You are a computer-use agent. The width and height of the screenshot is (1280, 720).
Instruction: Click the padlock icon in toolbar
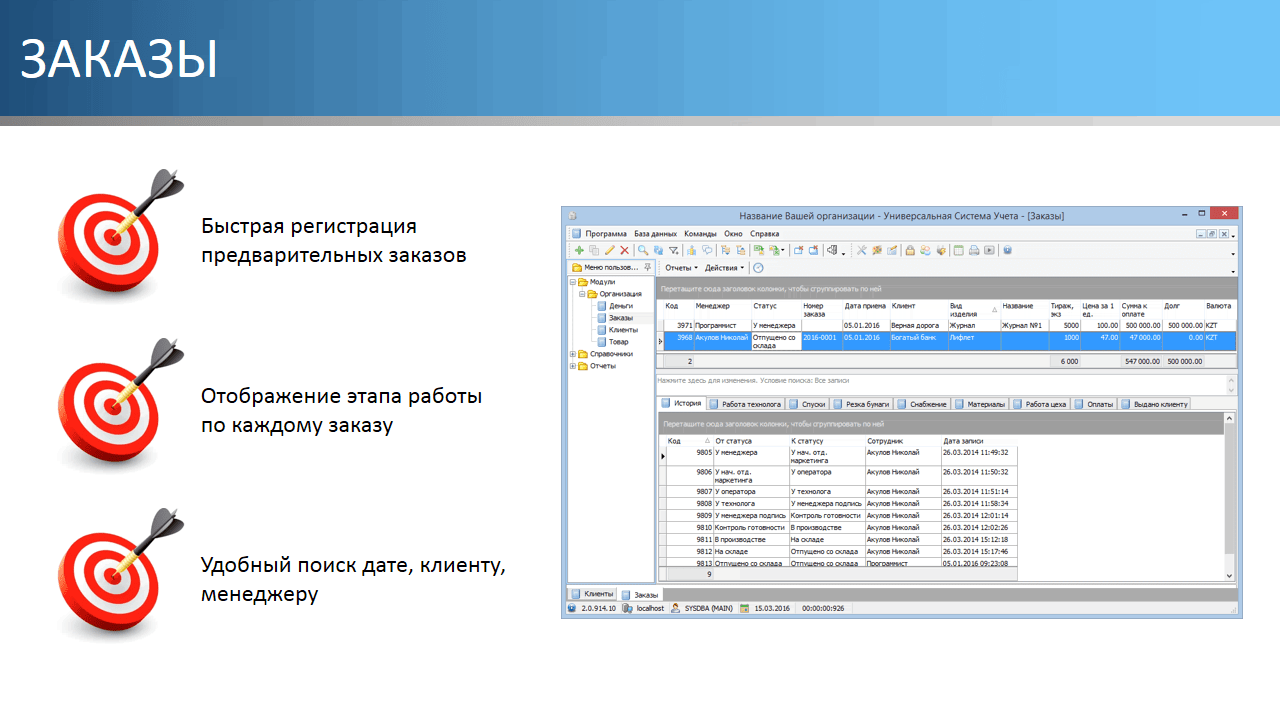click(x=910, y=250)
